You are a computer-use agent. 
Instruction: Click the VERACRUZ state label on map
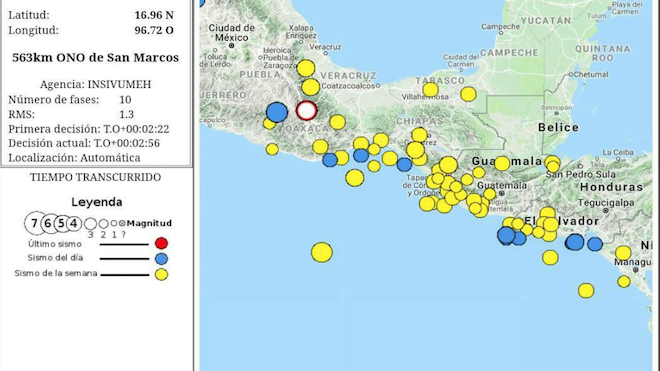pyautogui.click(x=348, y=76)
